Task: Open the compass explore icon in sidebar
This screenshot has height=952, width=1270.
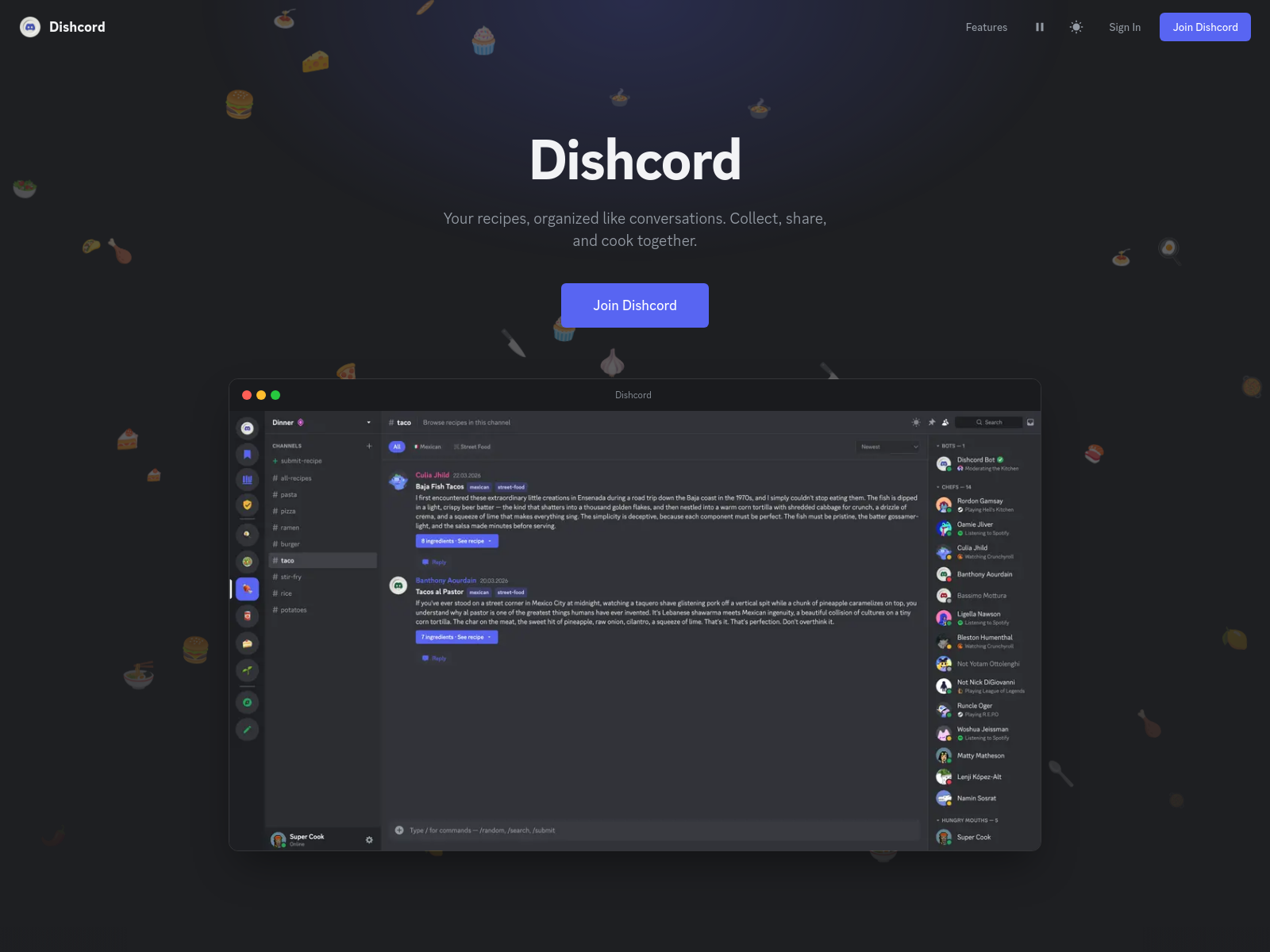Action: [x=247, y=703]
